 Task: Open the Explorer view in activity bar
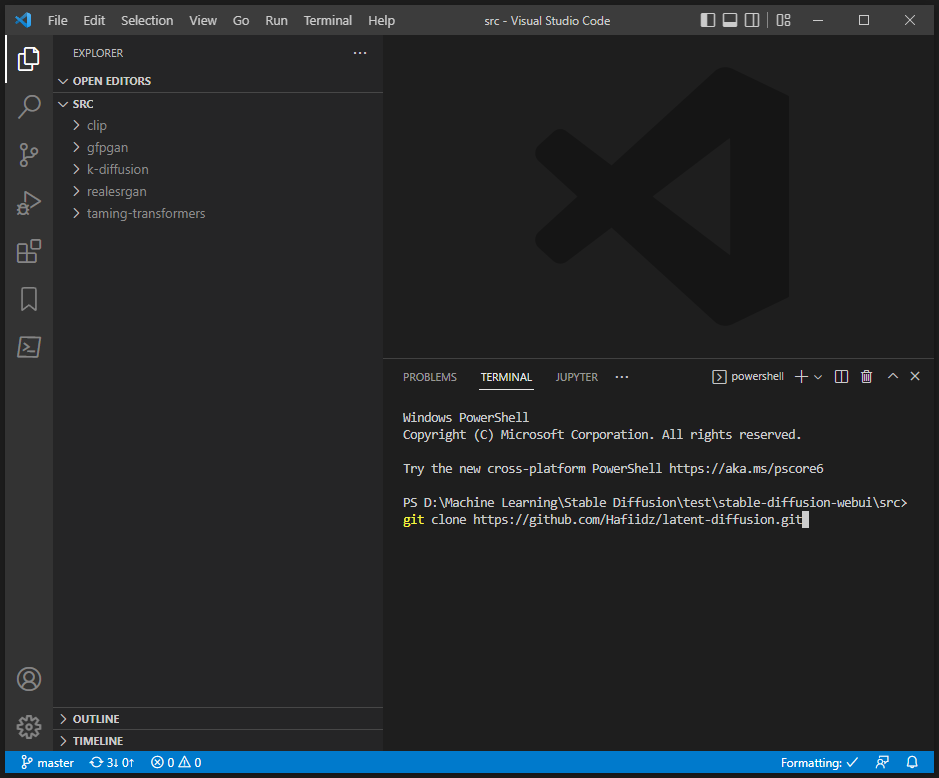tap(28, 59)
